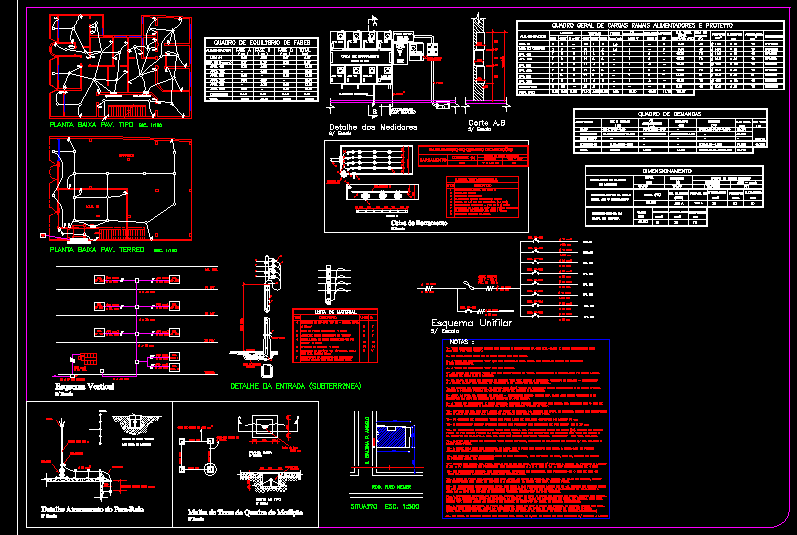
Task: Select the hatched wall section above Corte A-B
Action: (478, 61)
